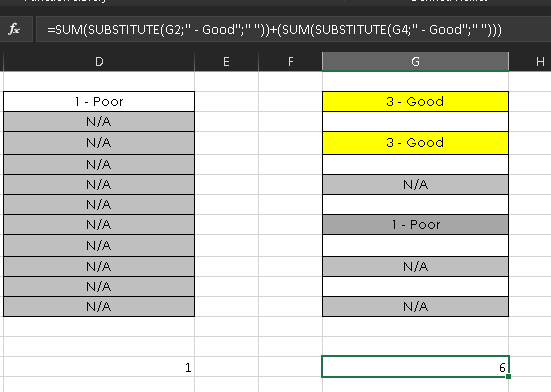Click the '1 - Poor' cell in column D

[99, 102]
